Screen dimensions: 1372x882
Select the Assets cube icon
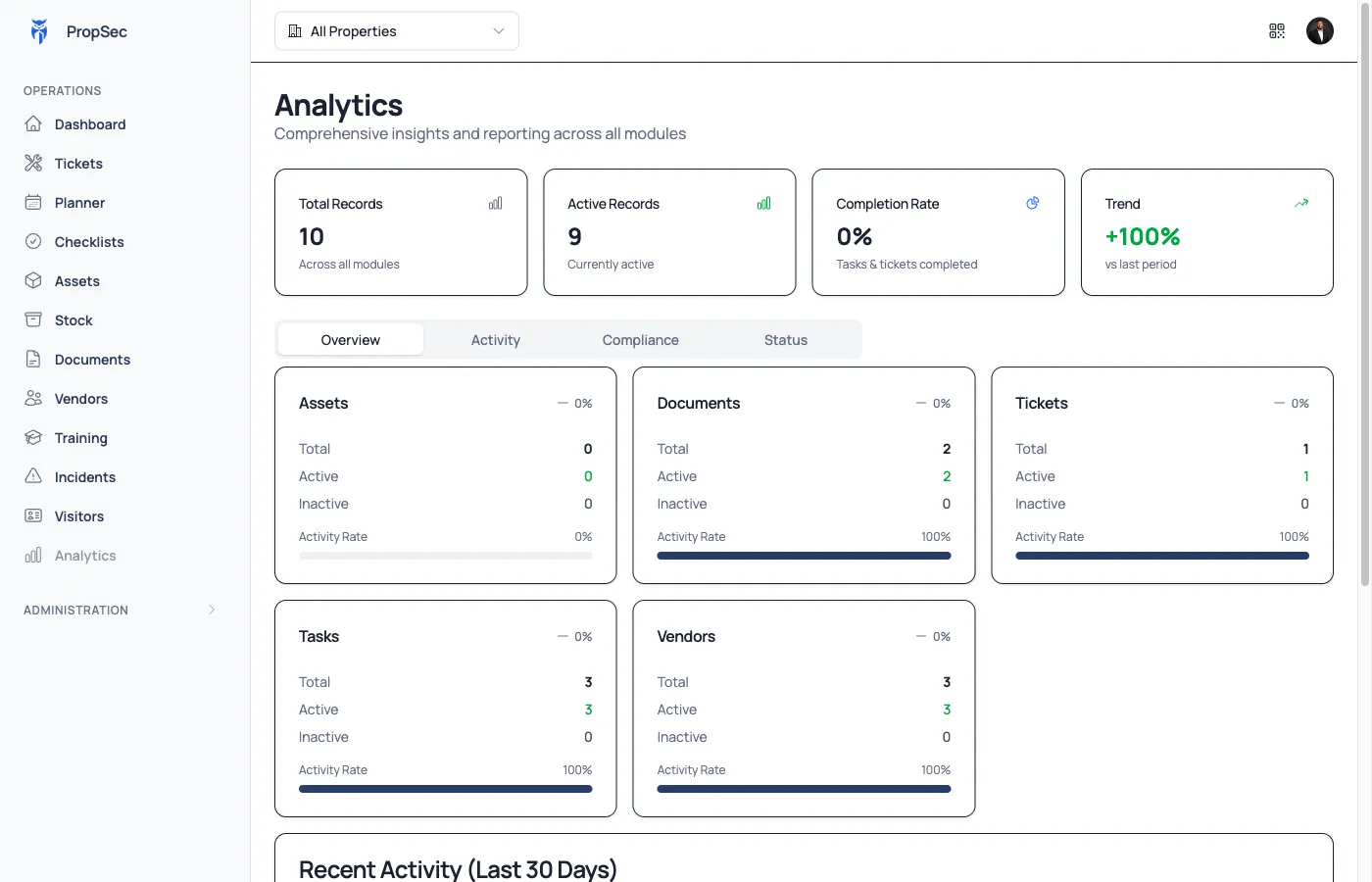pyautogui.click(x=33, y=281)
